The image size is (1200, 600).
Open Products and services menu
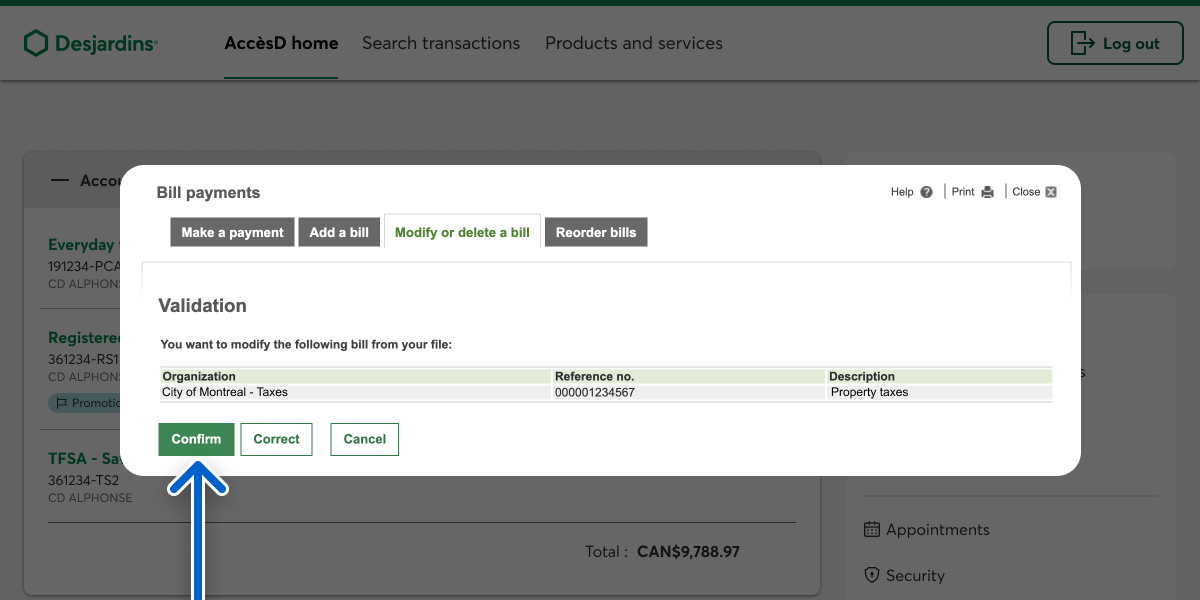tap(633, 44)
